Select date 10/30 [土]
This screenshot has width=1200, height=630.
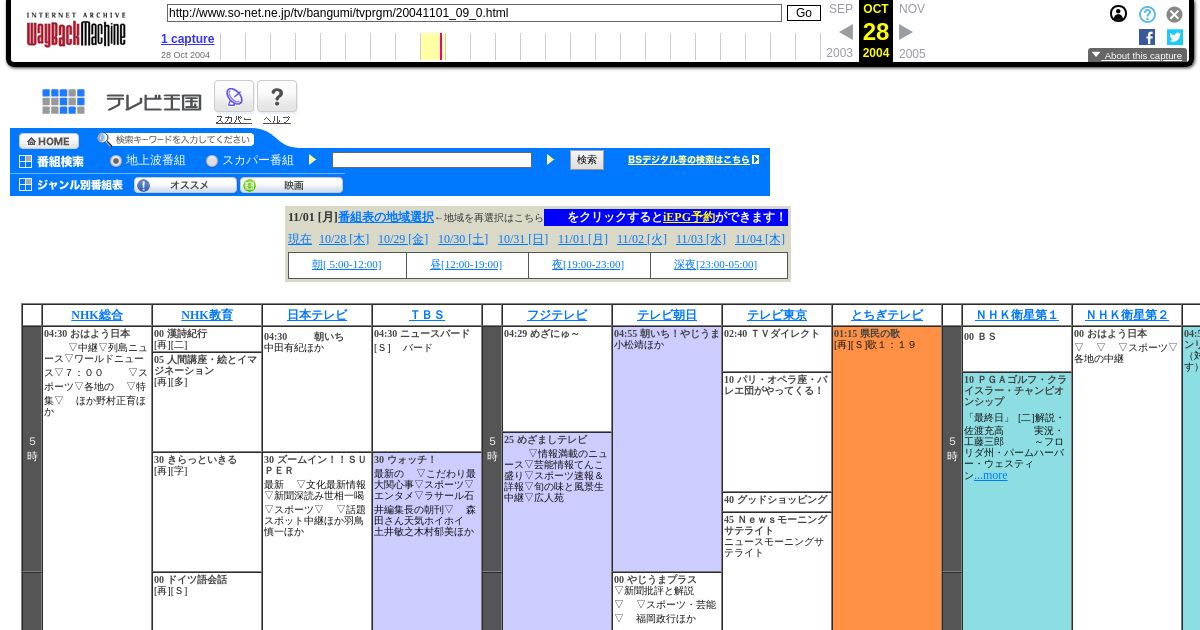(463, 239)
